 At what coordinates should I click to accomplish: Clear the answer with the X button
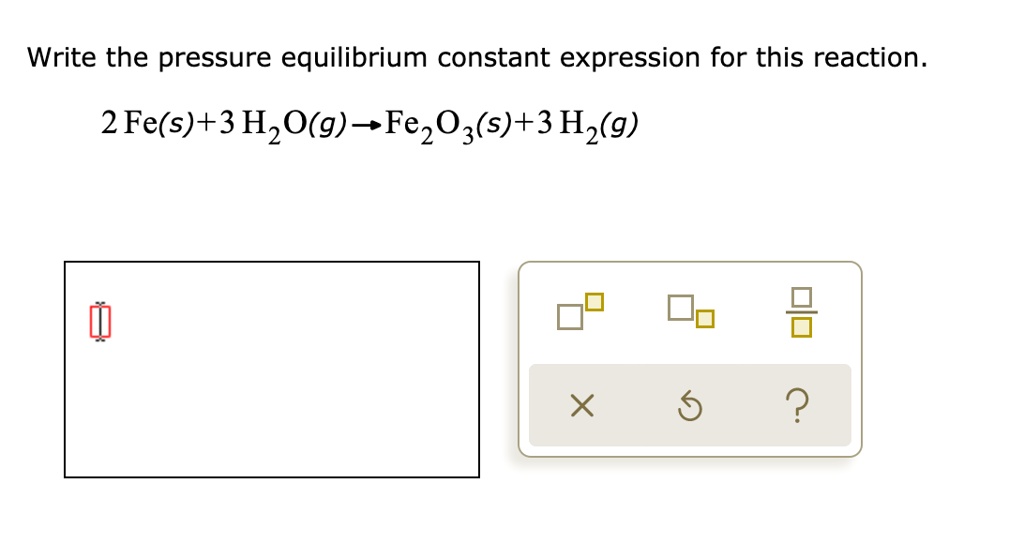(581, 406)
